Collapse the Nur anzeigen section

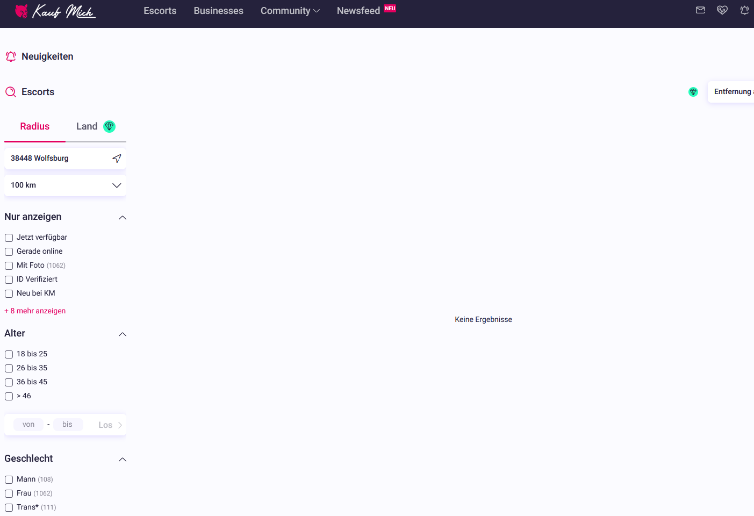tap(122, 217)
